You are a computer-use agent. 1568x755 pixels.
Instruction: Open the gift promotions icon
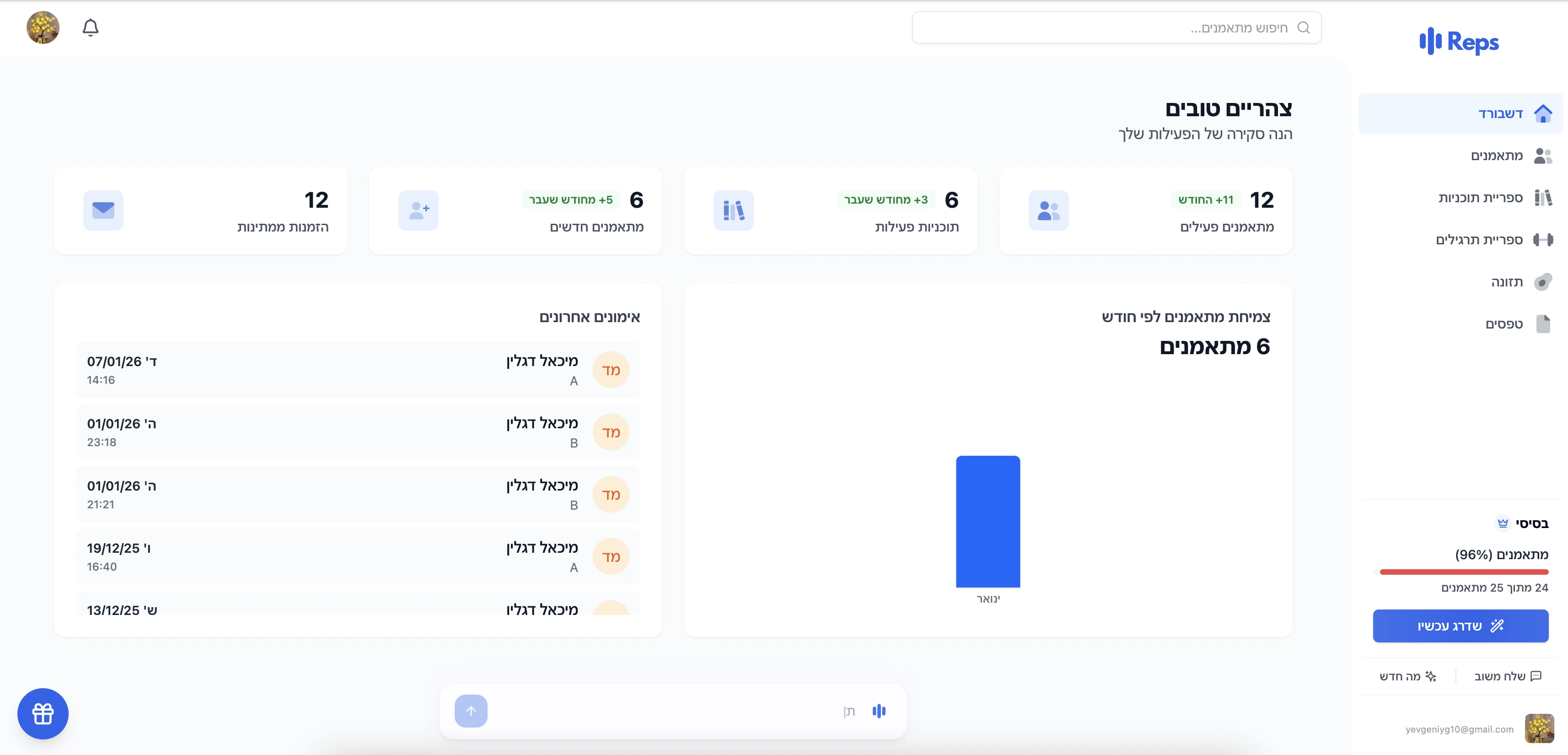(42, 714)
